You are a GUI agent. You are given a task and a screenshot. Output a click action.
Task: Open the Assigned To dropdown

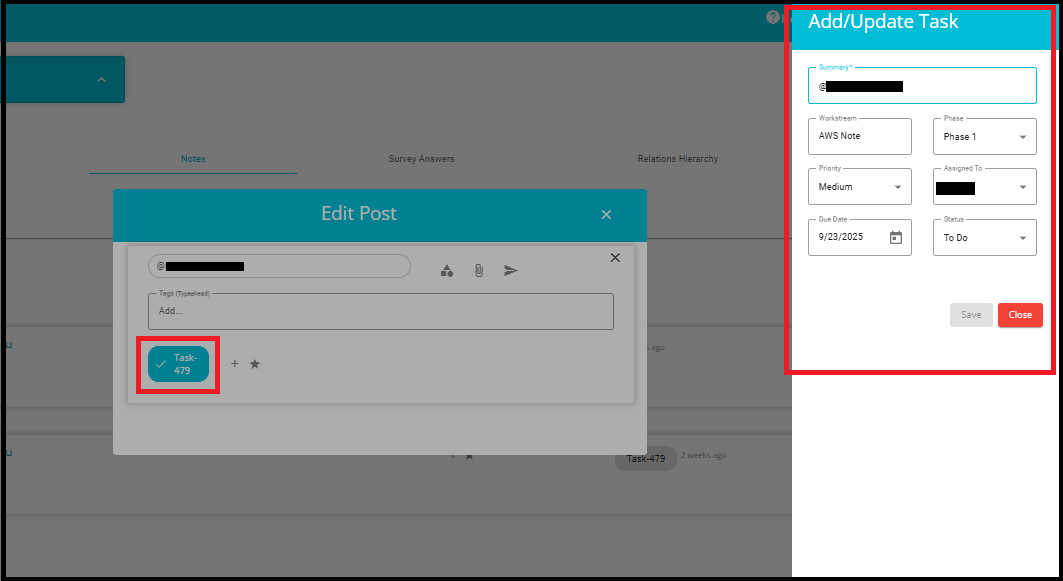pos(984,187)
